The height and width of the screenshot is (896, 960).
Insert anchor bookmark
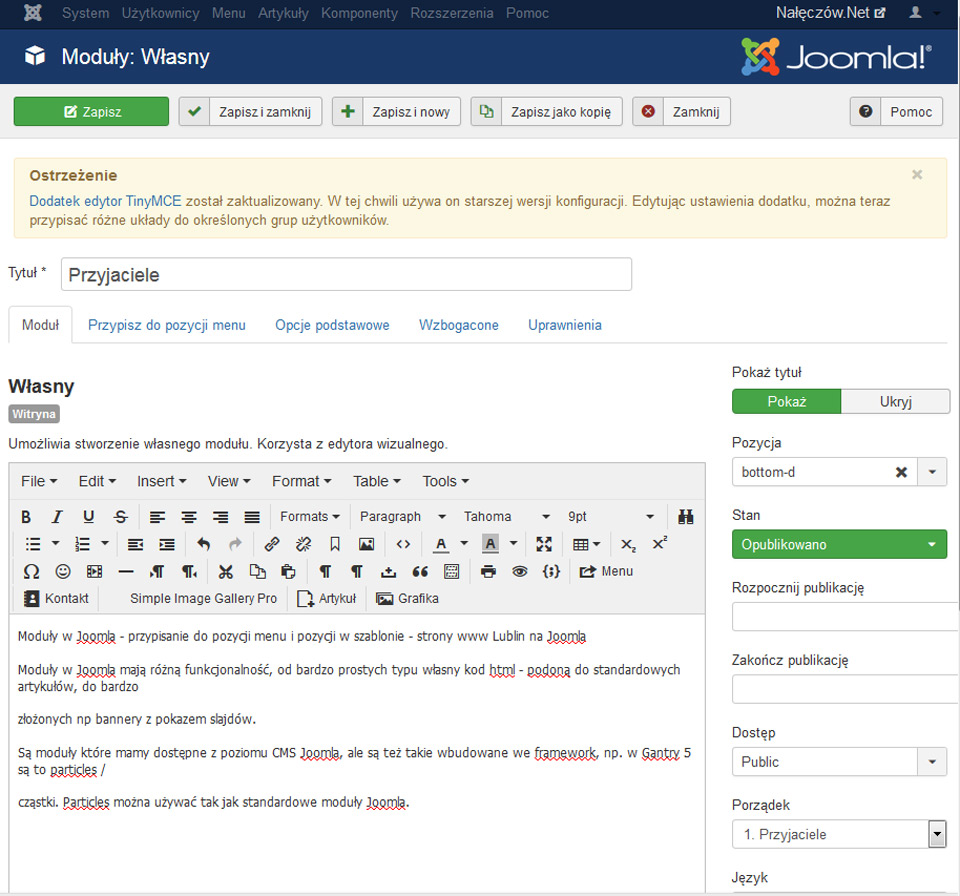335,544
